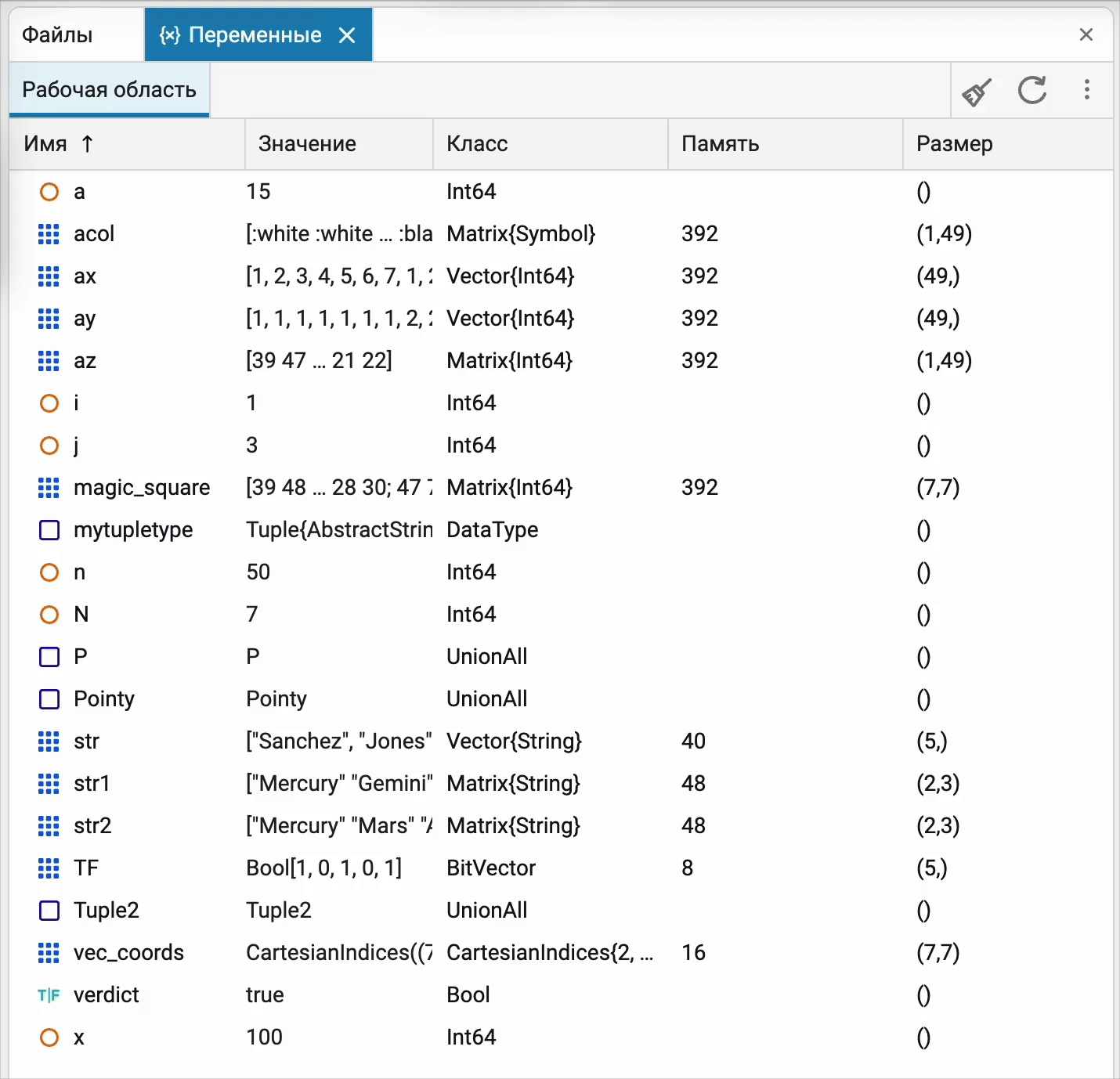Click the boolean T|F icon of verdict
The width and height of the screenshot is (1120, 1079).
point(49,995)
